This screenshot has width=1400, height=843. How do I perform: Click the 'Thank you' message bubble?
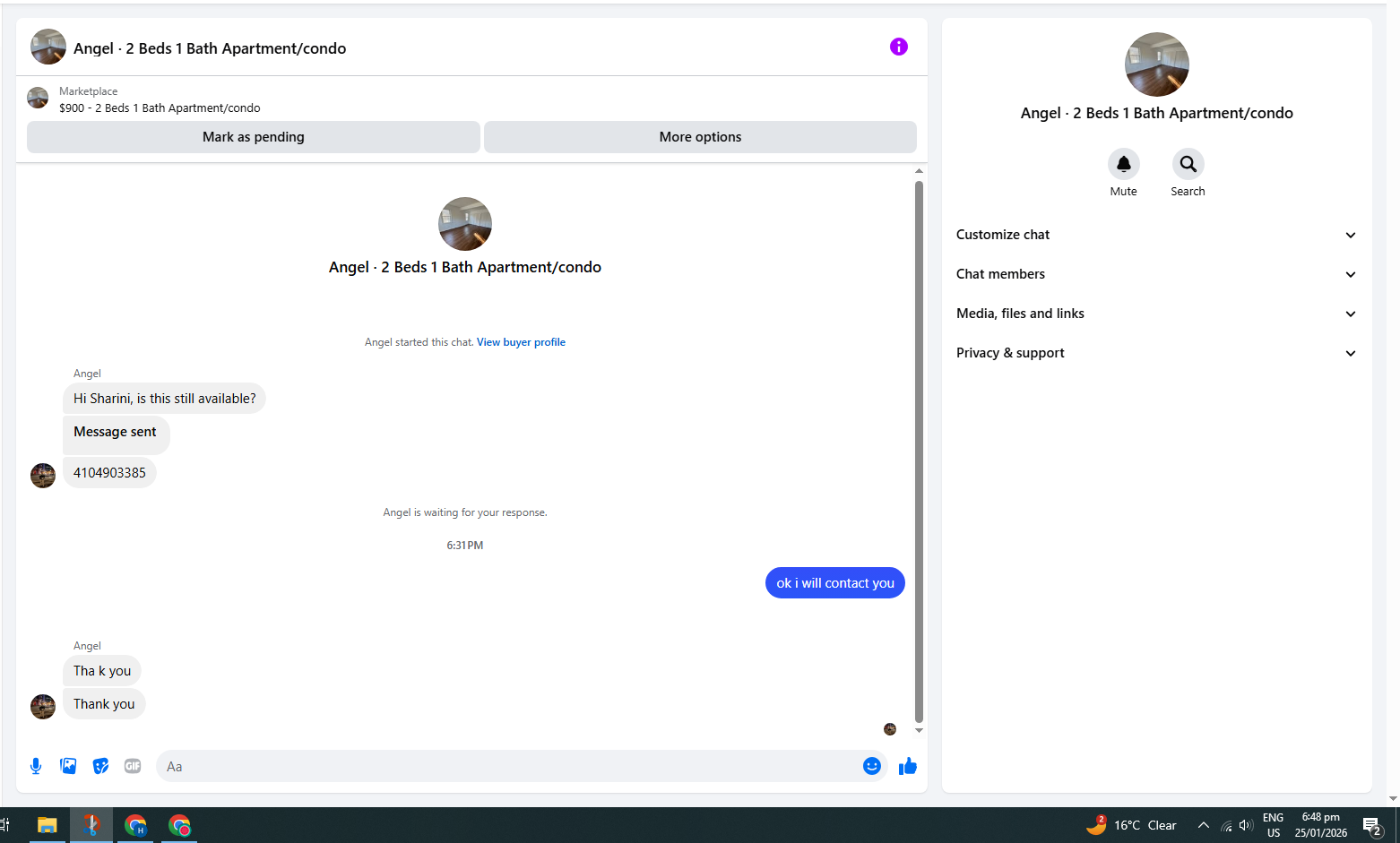[x=104, y=704]
